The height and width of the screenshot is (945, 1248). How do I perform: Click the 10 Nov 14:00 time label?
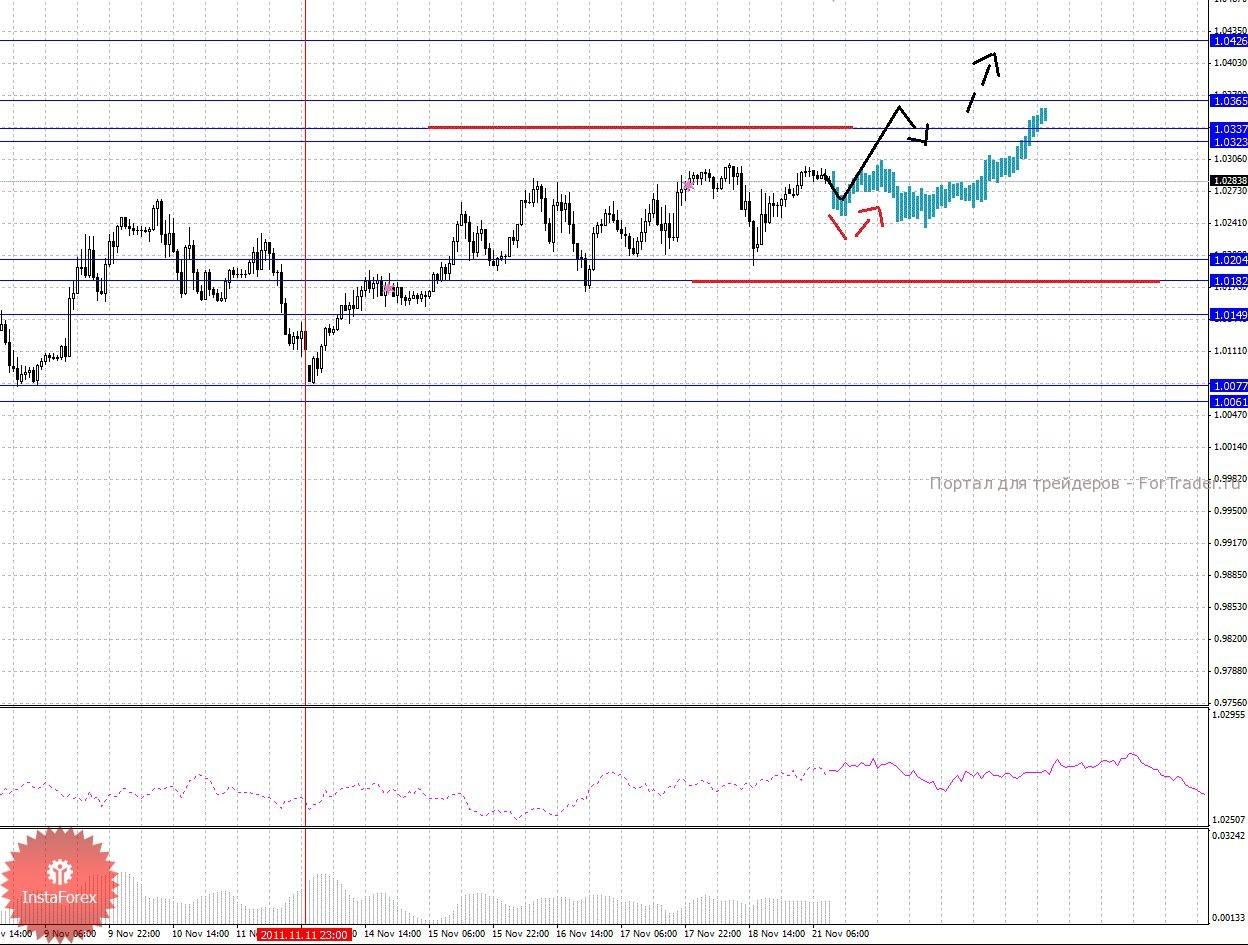pyautogui.click(x=199, y=934)
